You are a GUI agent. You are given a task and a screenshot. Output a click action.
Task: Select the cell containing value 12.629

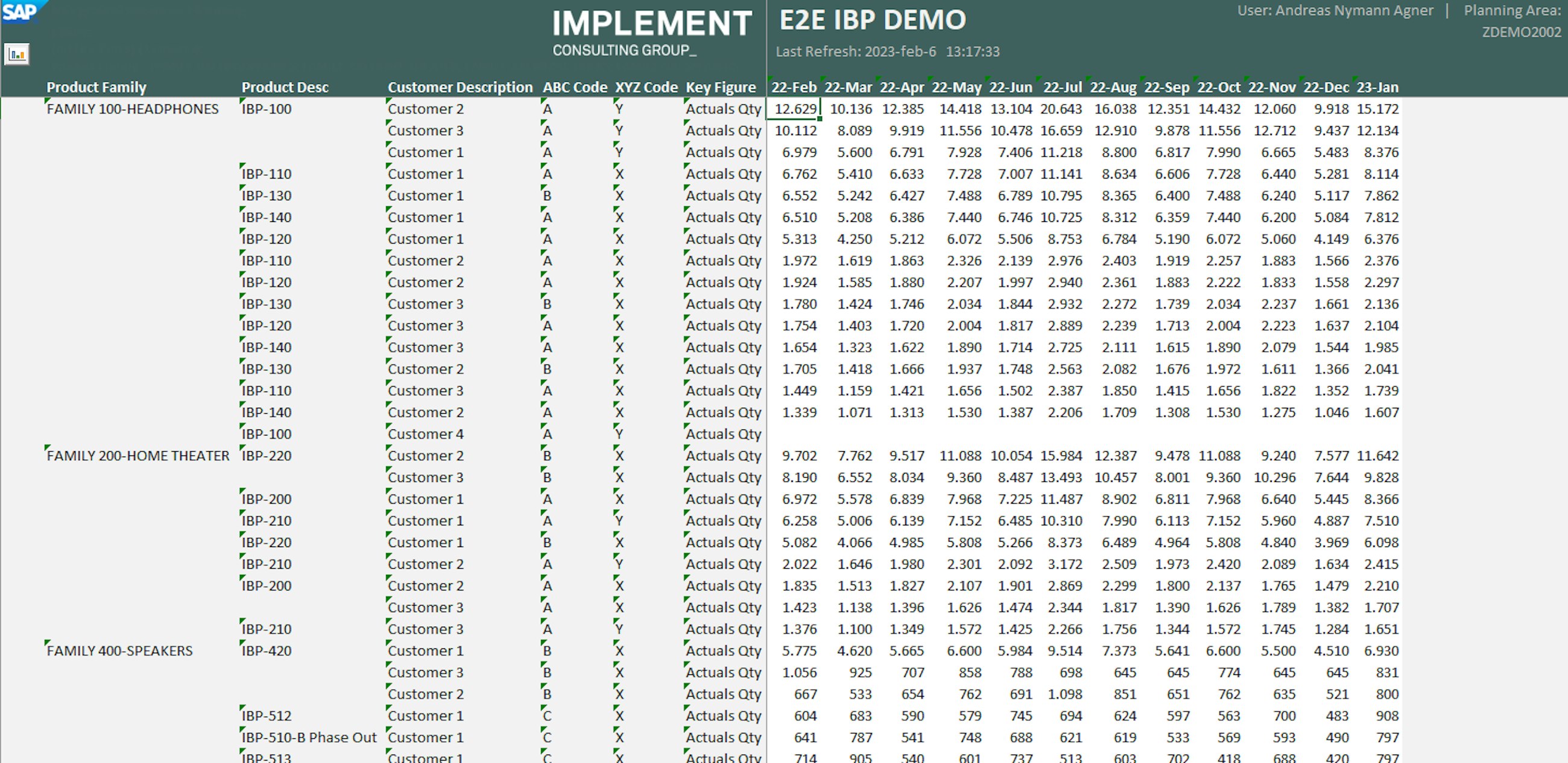pyautogui.click(x=795, y=109)
